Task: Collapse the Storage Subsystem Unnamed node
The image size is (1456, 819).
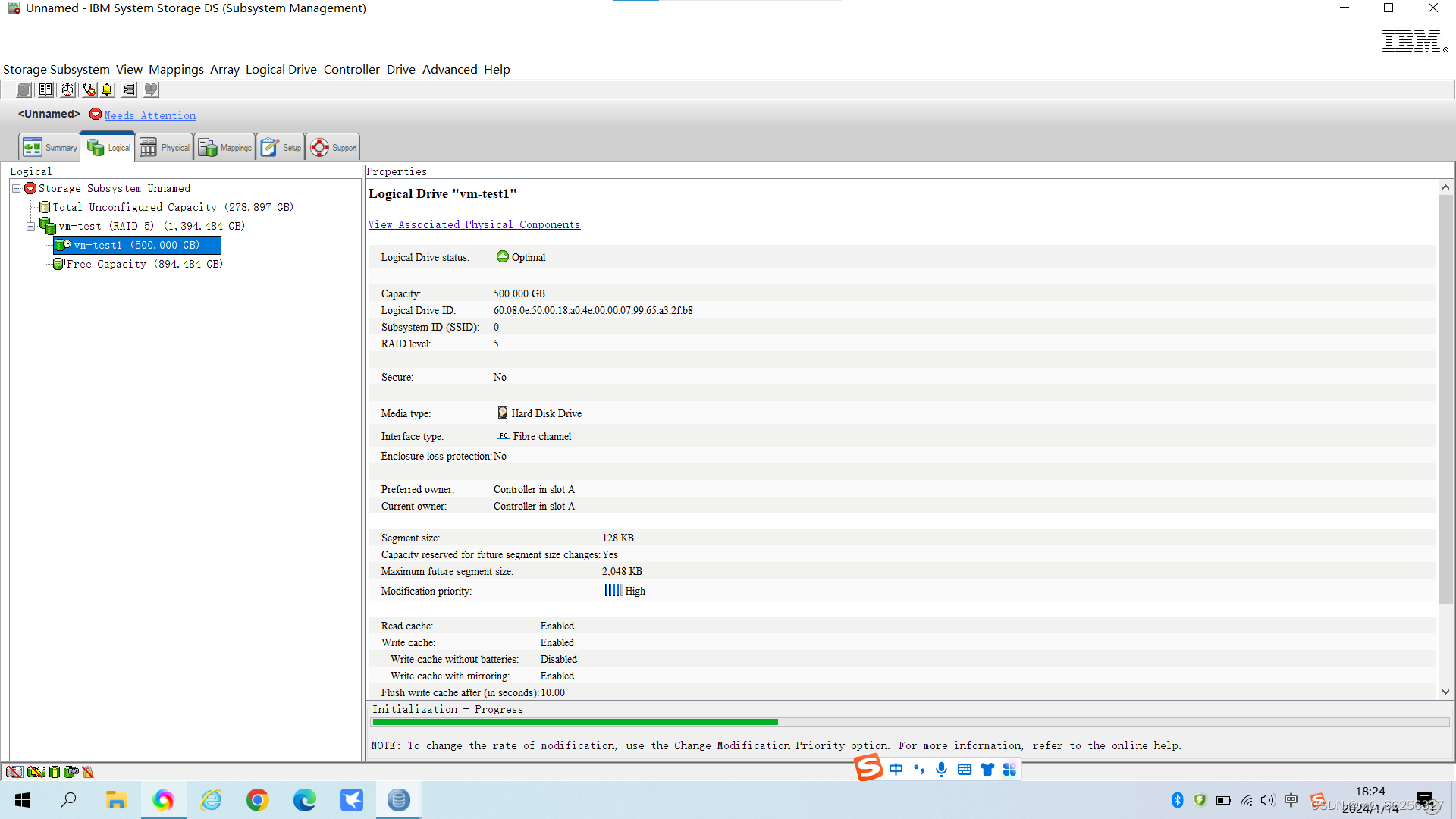Action: pyautogui.click(x=15, y=187)
